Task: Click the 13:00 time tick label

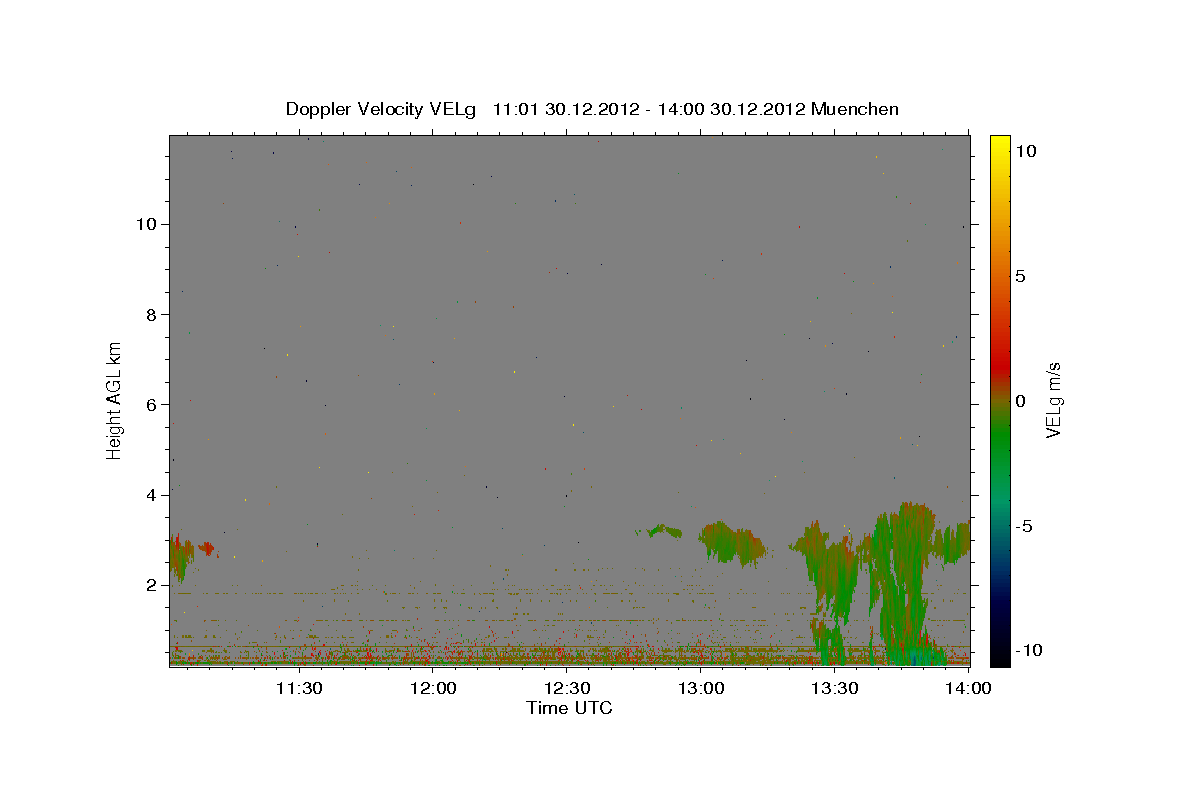Action: (x=701, y=688)
